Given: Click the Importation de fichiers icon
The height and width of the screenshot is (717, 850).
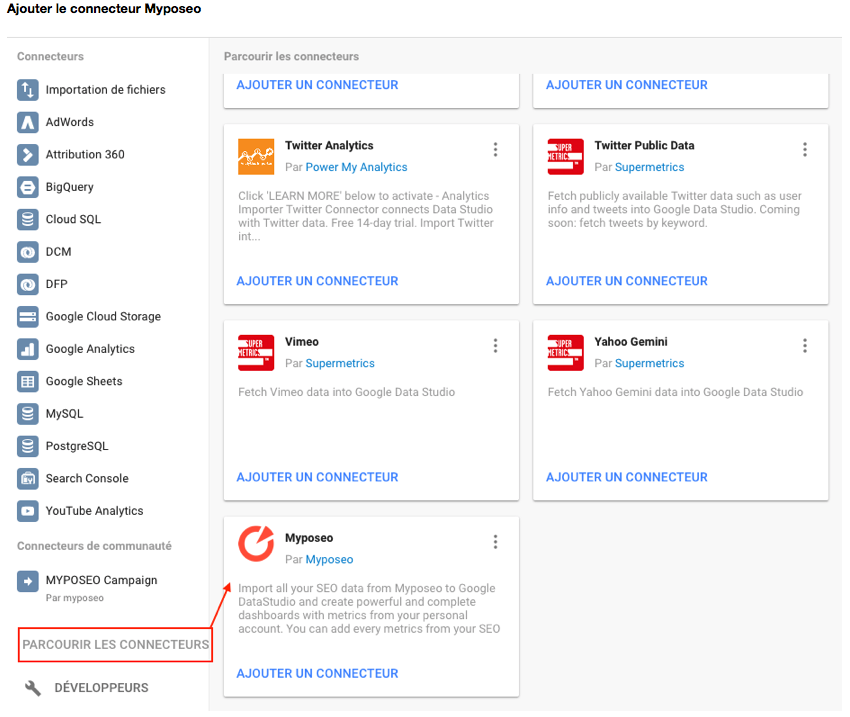Looking at the screenshot, I should pyautogui.click(x=28, y=90).
